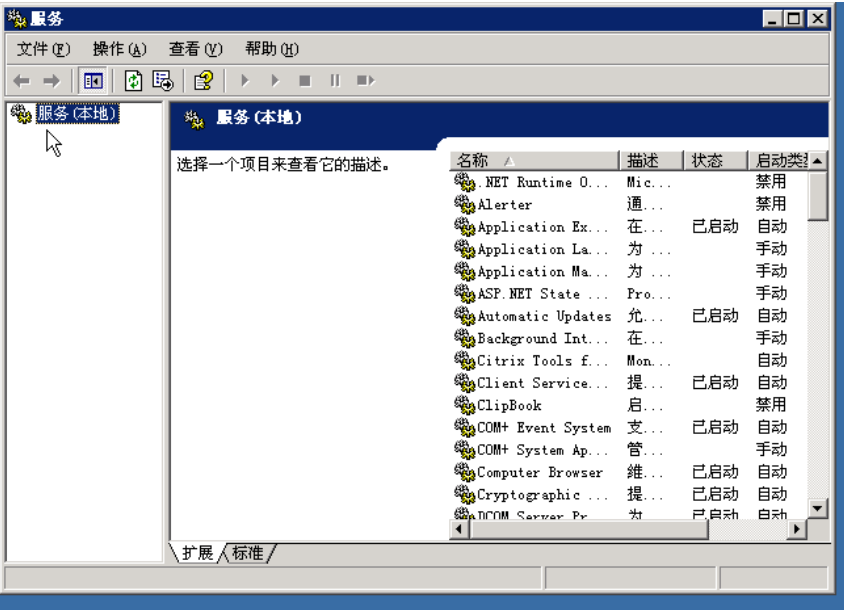Toggle the show/hide console tree icon
This screenshot has height=610, width=844.
click(93, 81)
